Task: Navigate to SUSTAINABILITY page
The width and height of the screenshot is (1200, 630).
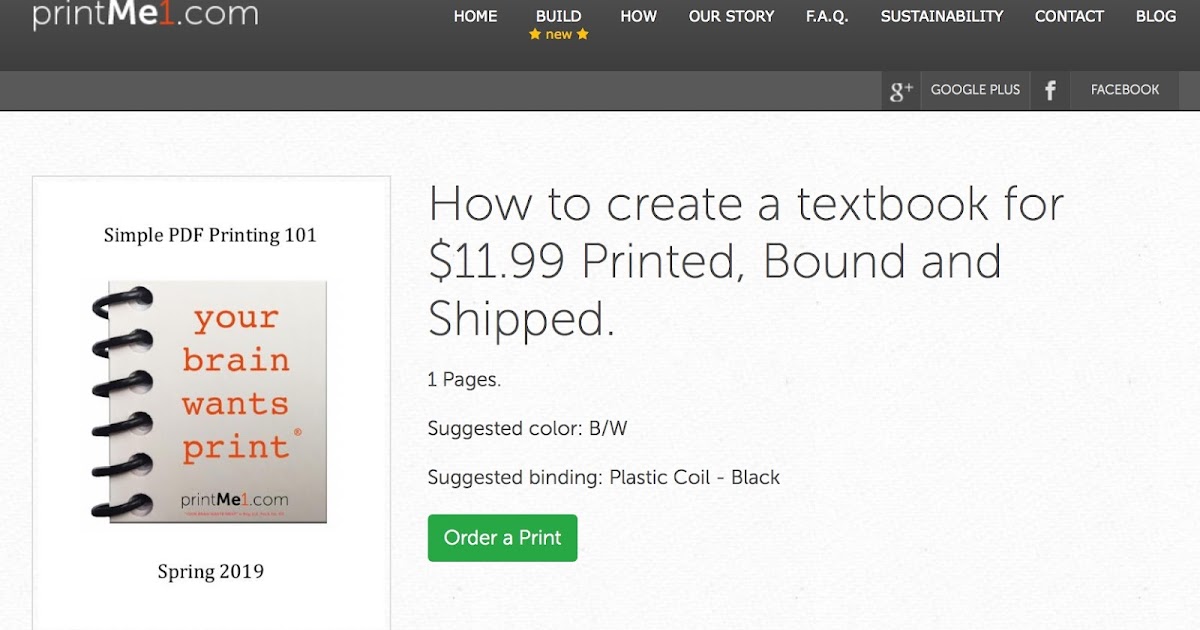Action: click(x=941, y=16)
